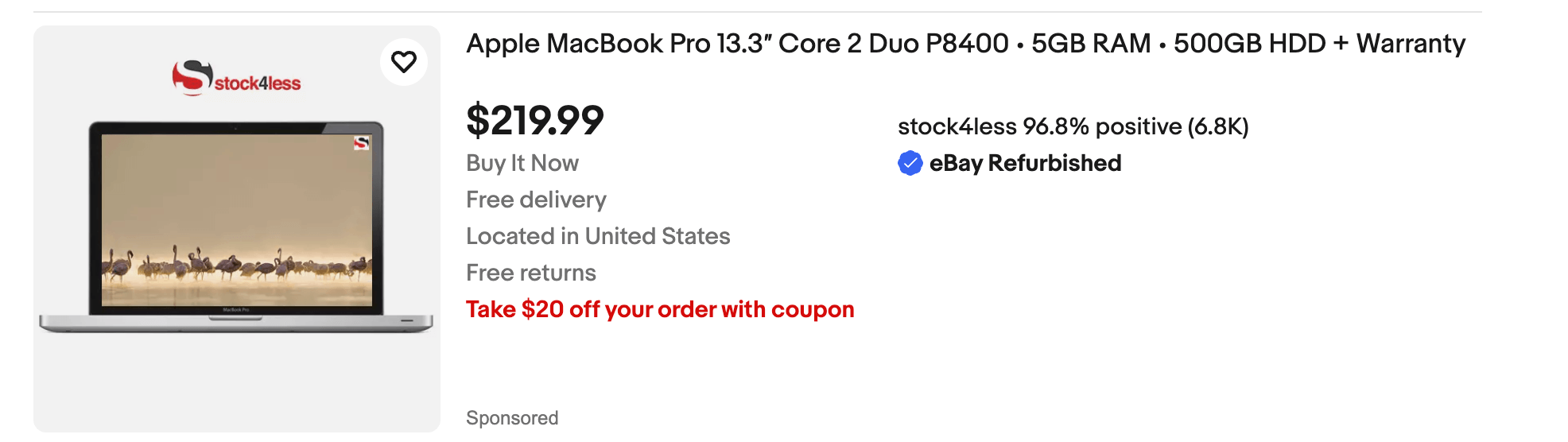Click the eBay Refurbished label text
1568x442 pixels.
tap(1025, 163)
